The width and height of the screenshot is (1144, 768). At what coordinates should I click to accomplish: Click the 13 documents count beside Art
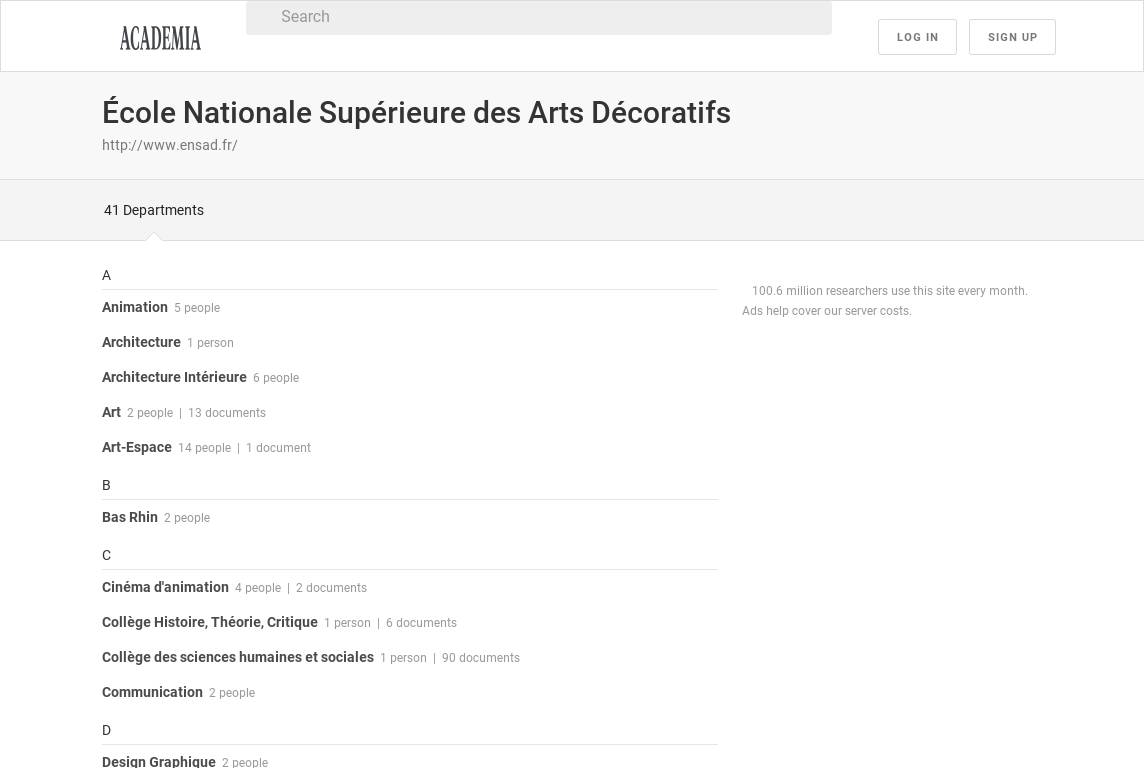coord(227,413)
